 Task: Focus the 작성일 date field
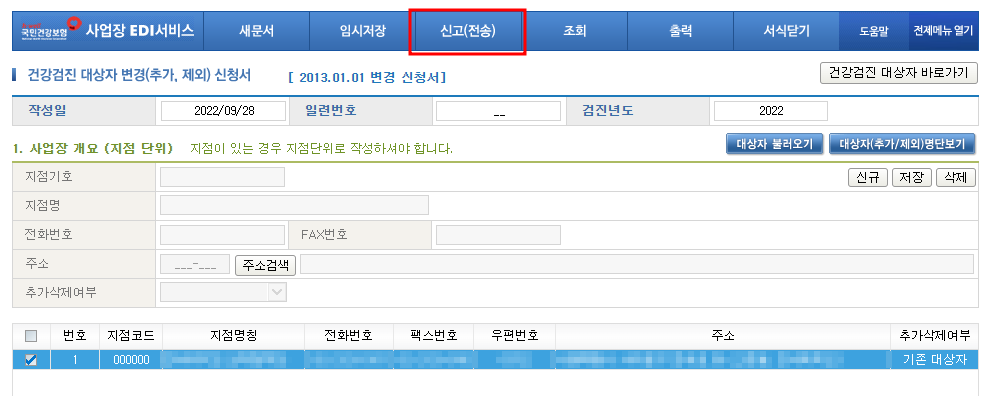(x=223, y=111)
